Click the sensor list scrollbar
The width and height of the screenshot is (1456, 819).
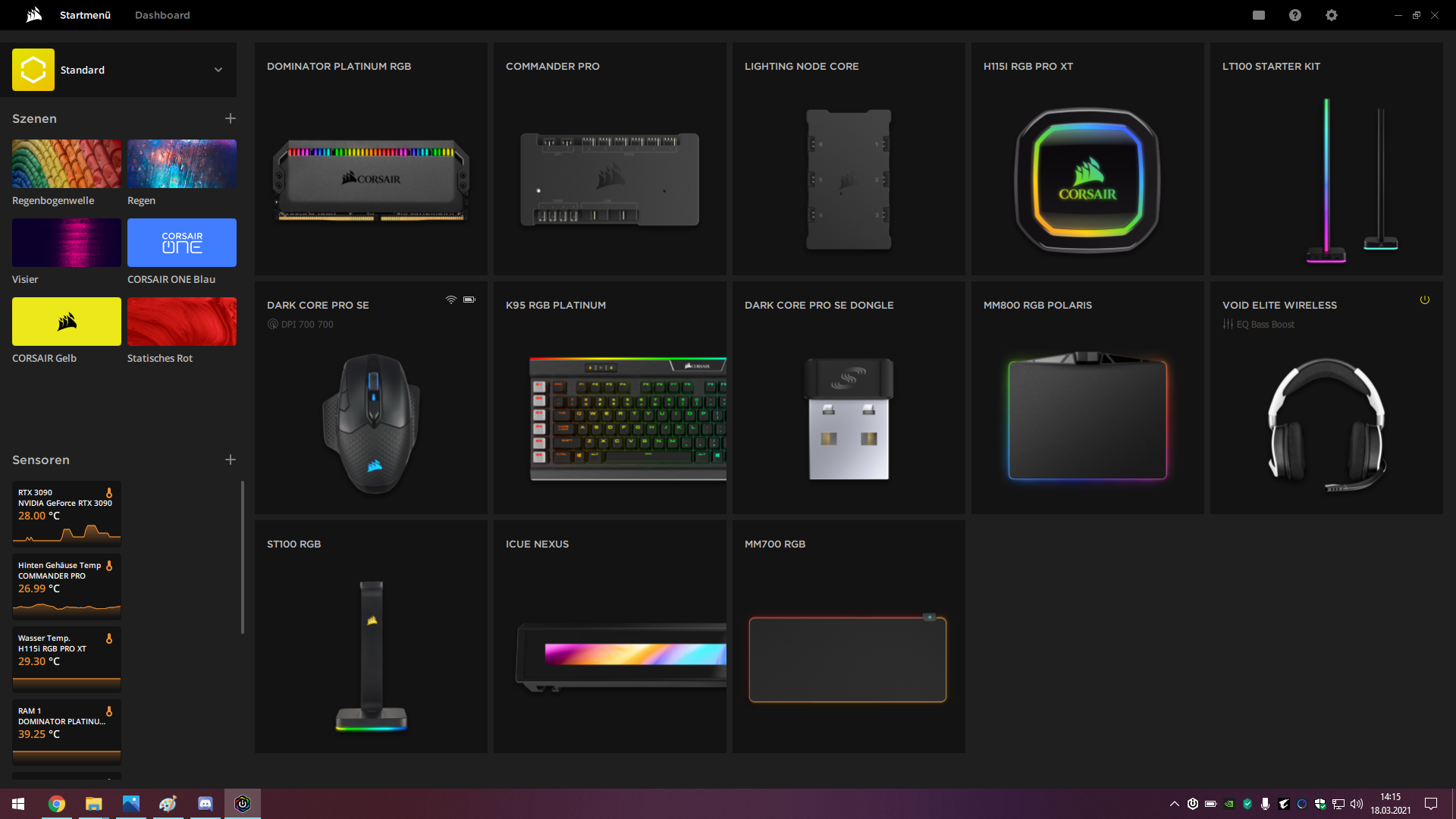click(x=243, y=557)
